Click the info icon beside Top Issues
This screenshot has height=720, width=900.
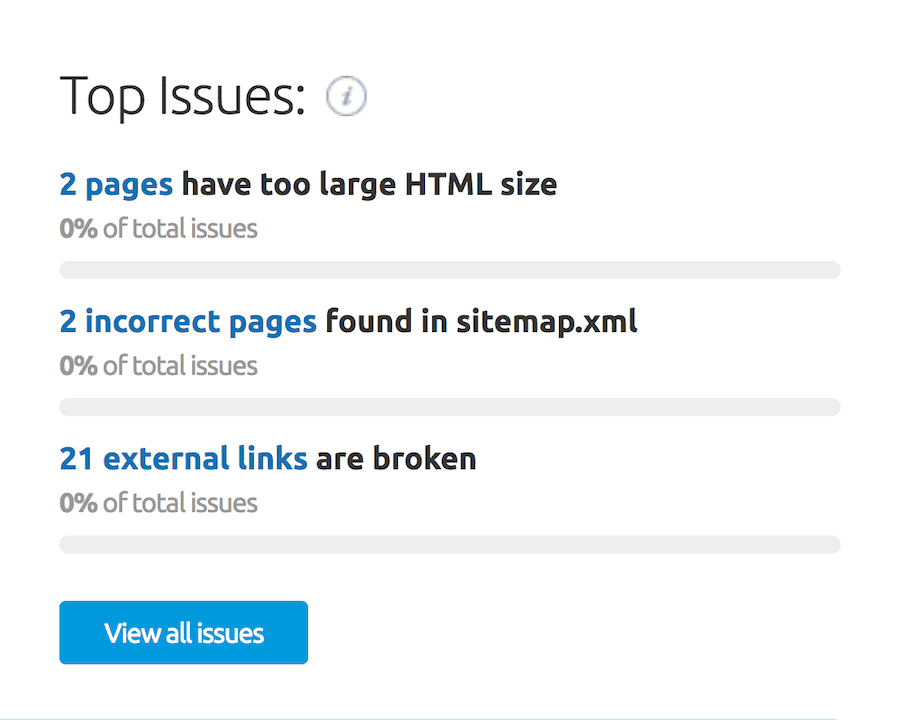(346, 96)
